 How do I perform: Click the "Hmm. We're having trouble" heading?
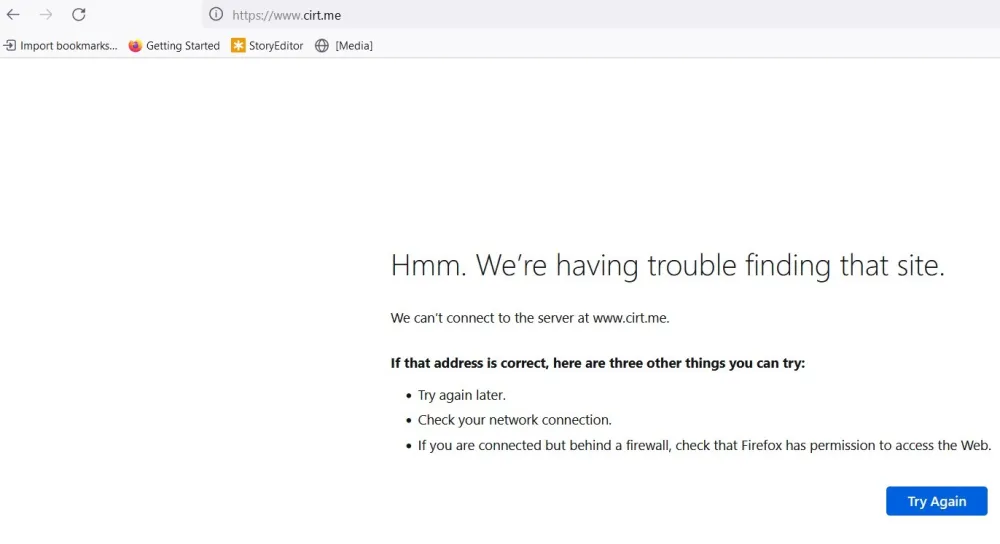click(667, 266)
